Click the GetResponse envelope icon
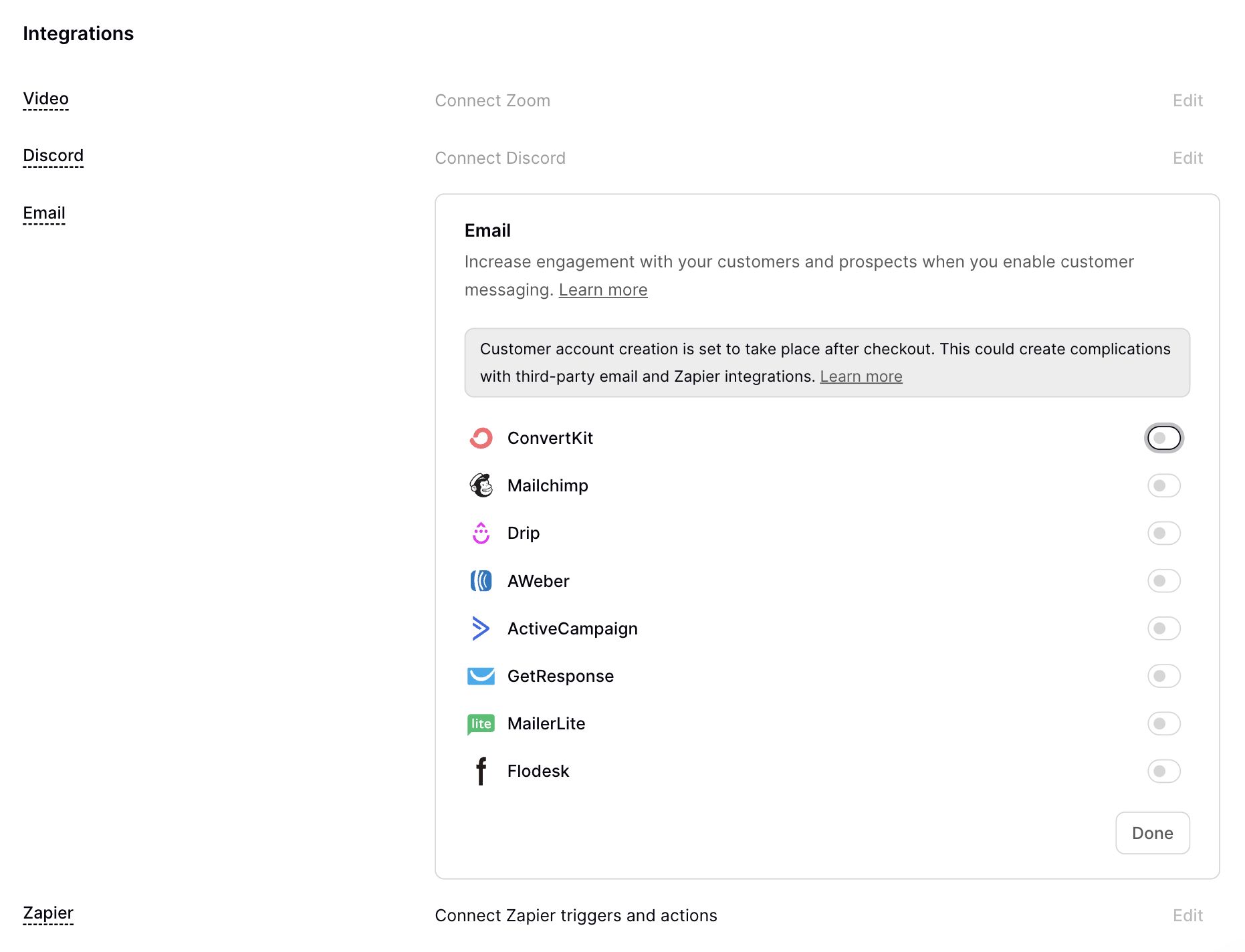This screenshot has width=1245, height=952. (481, 676)
